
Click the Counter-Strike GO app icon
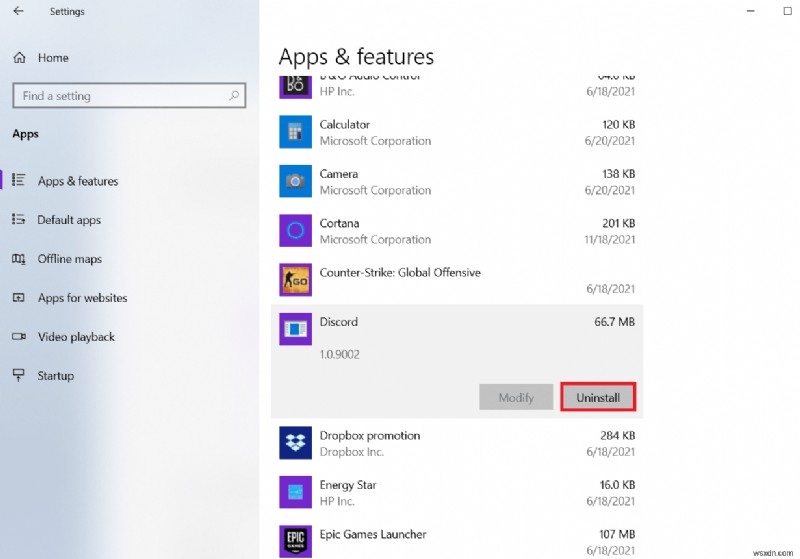(x=295, y=280)
